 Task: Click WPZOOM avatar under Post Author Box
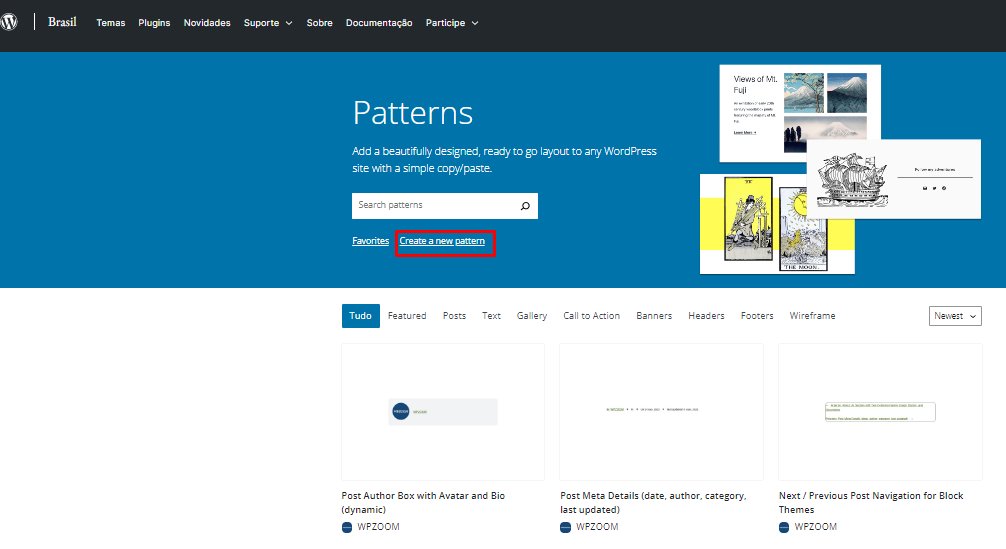347,527
